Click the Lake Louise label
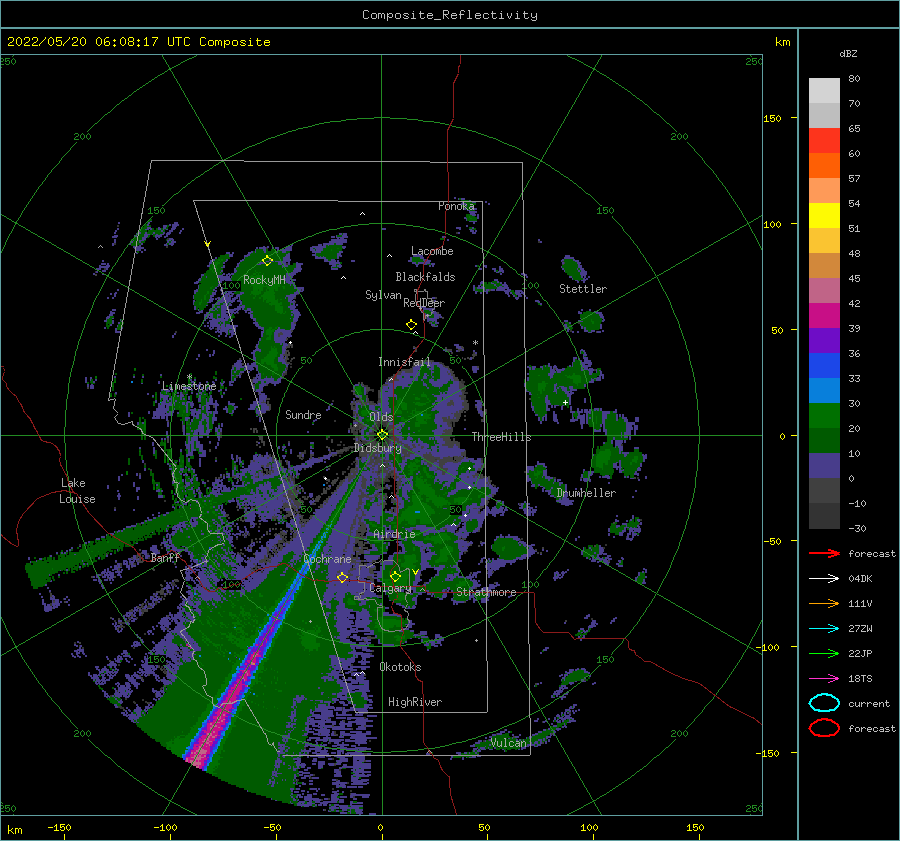900x841 pixels. coord(77,491)
